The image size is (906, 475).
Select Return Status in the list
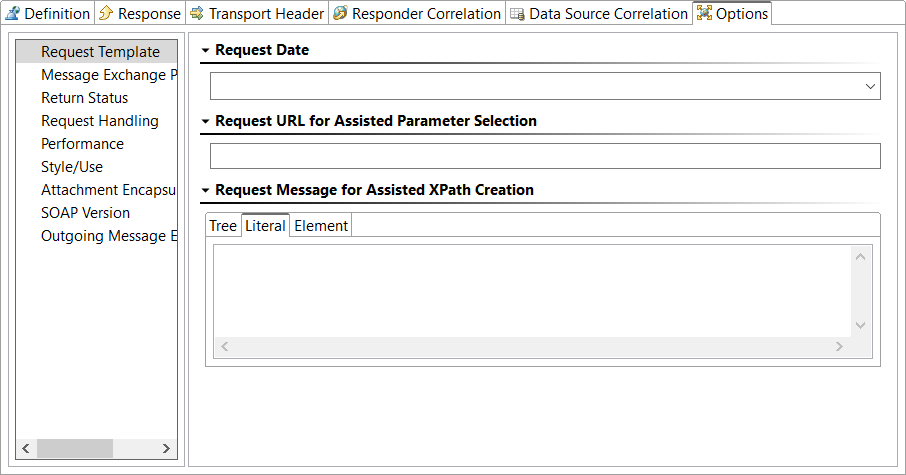coord(84,98)
